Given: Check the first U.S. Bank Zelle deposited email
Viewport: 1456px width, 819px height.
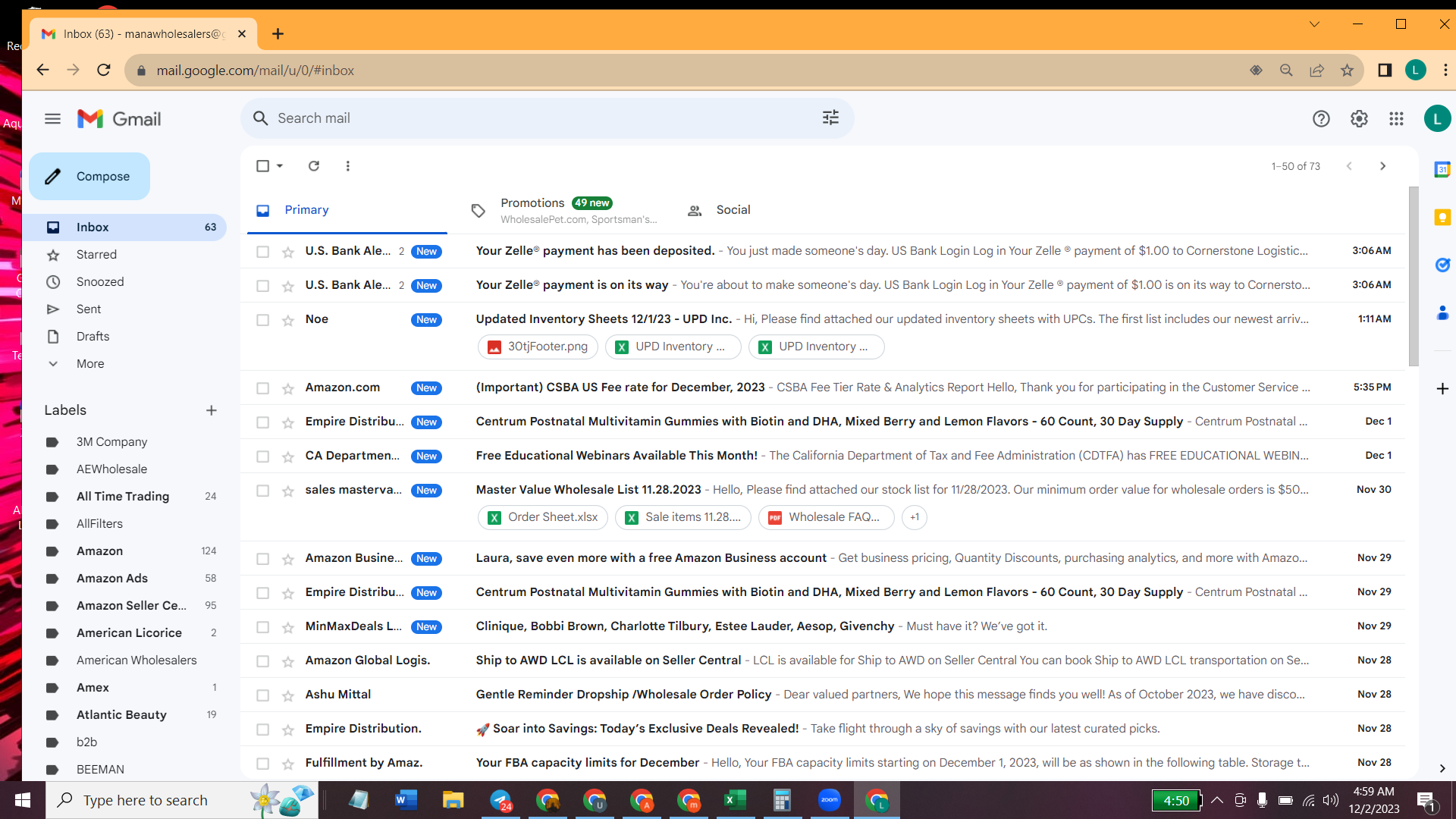Looking at the screenshot, I should coord(262,252).
